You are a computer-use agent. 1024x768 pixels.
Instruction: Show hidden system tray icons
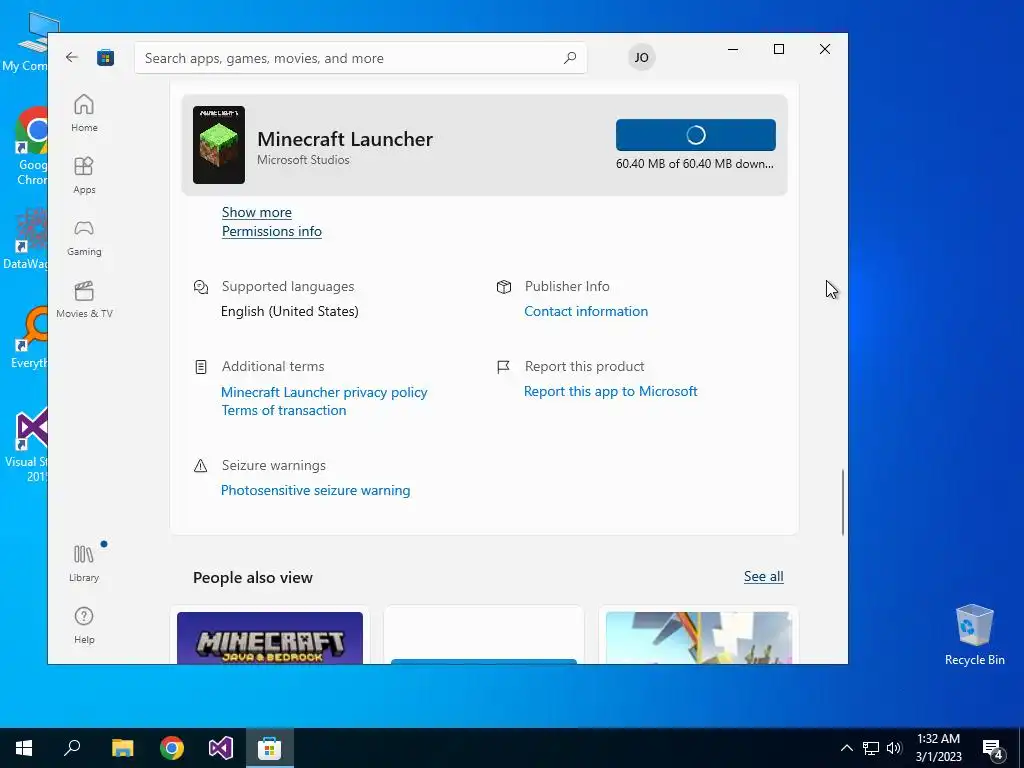pos(846,748)
